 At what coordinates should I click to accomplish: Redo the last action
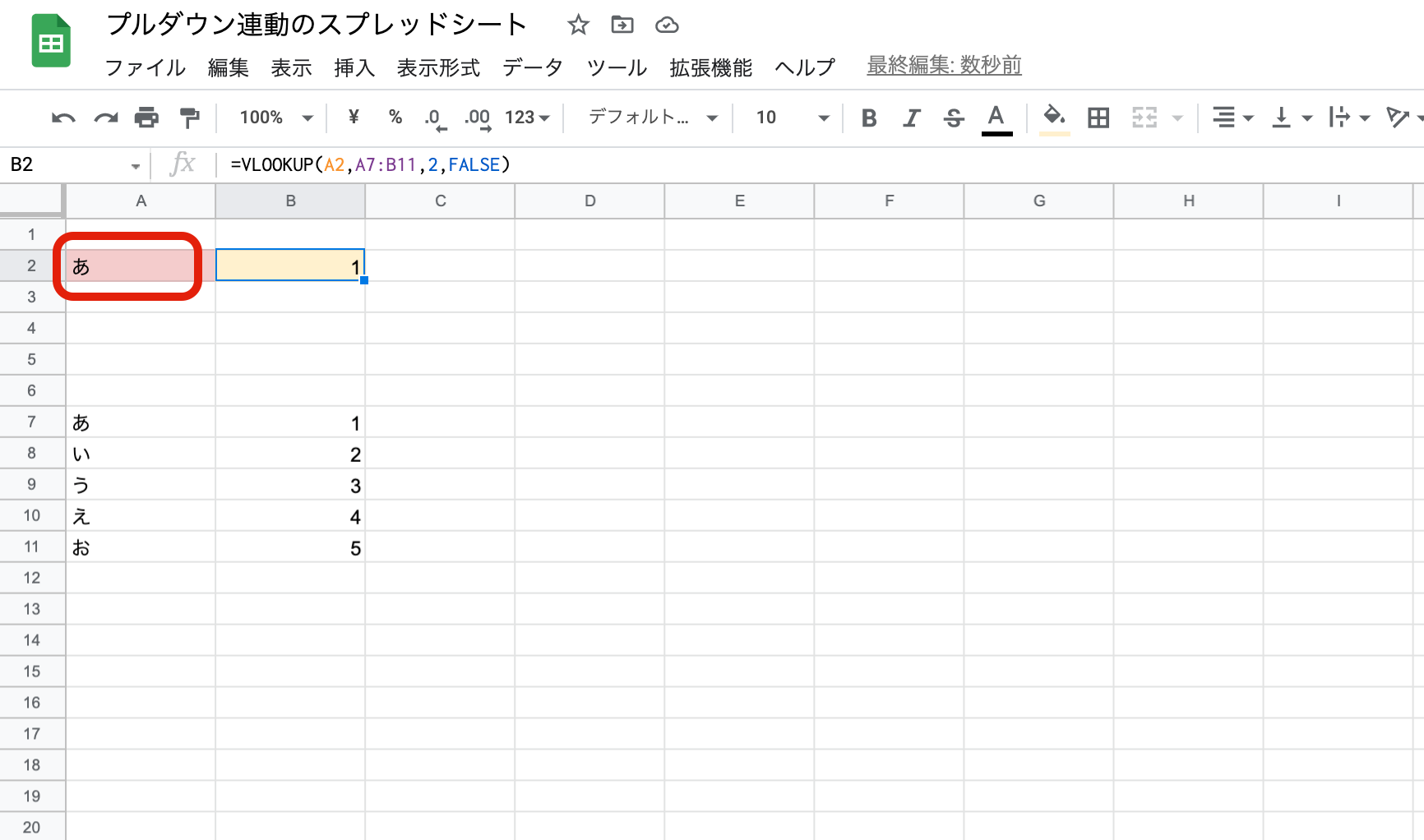pos(106,118)
